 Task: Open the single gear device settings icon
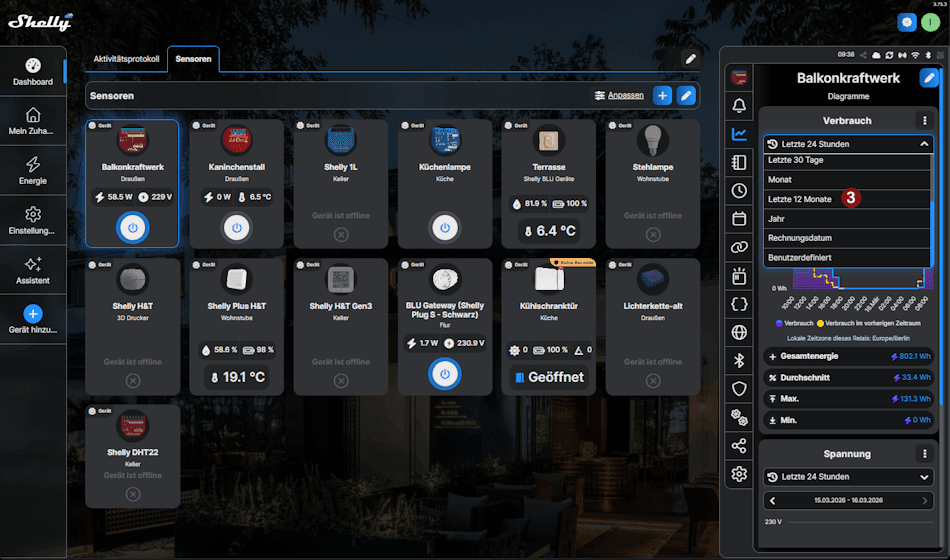[x=739, y=474]
